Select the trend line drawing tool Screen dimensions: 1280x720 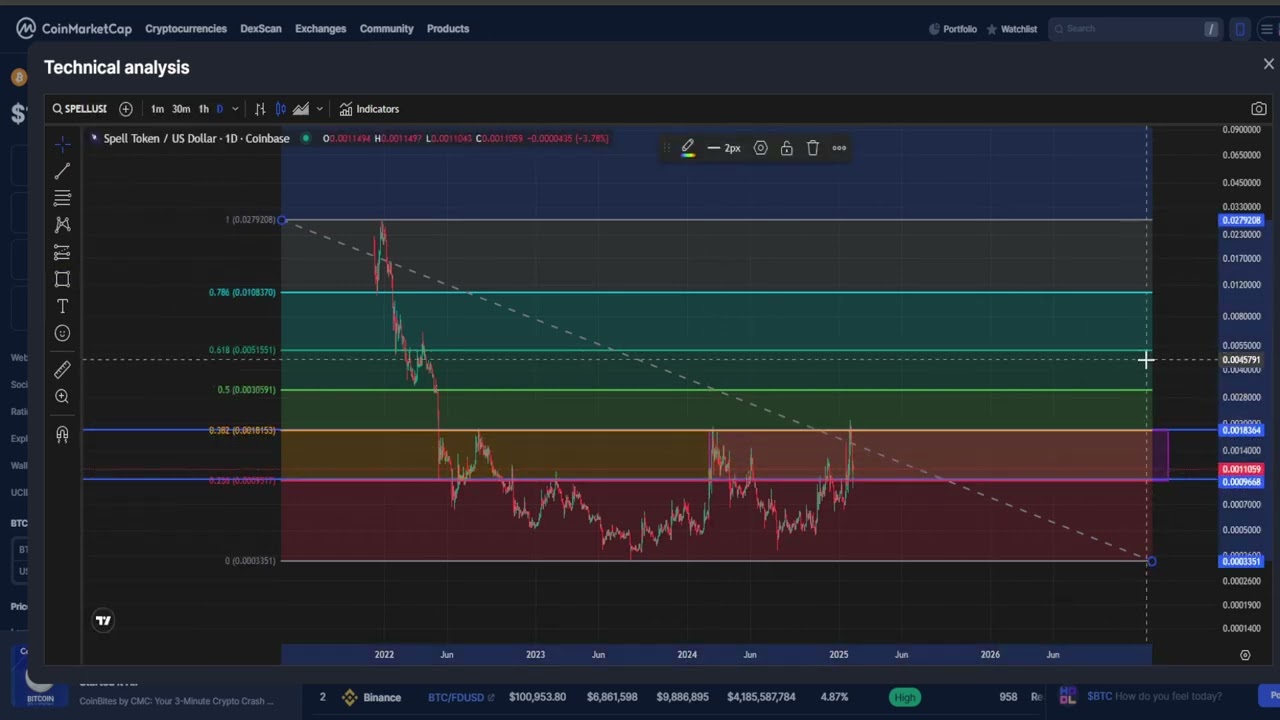(62, 171)
